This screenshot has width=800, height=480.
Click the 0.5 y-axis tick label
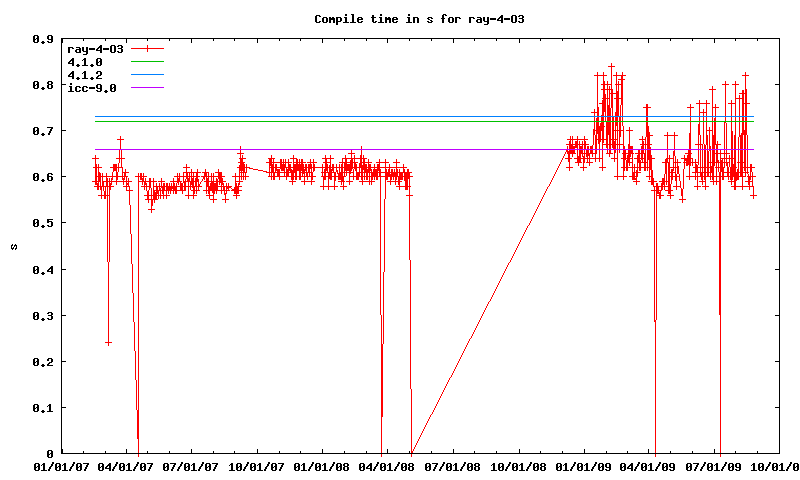pos(43,223)
